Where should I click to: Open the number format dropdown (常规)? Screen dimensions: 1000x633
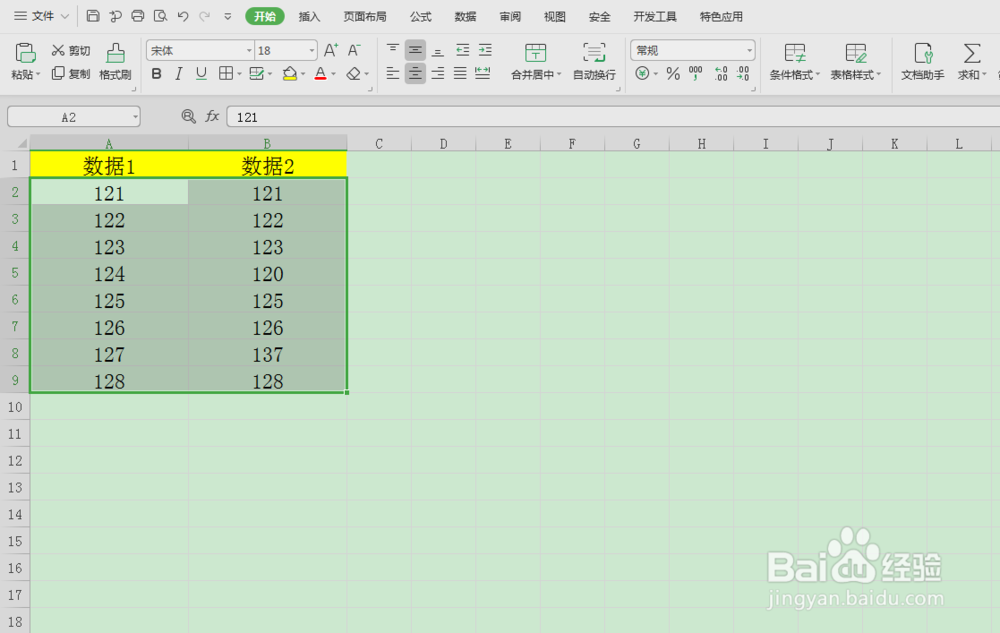(749, 50)
